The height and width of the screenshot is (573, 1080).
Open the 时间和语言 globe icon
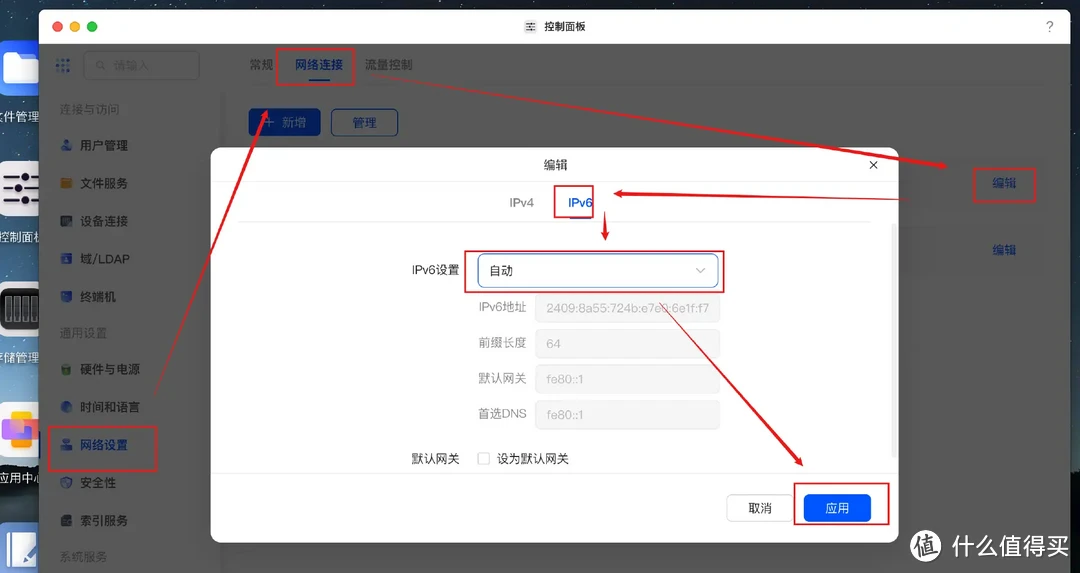click(66, 407)
